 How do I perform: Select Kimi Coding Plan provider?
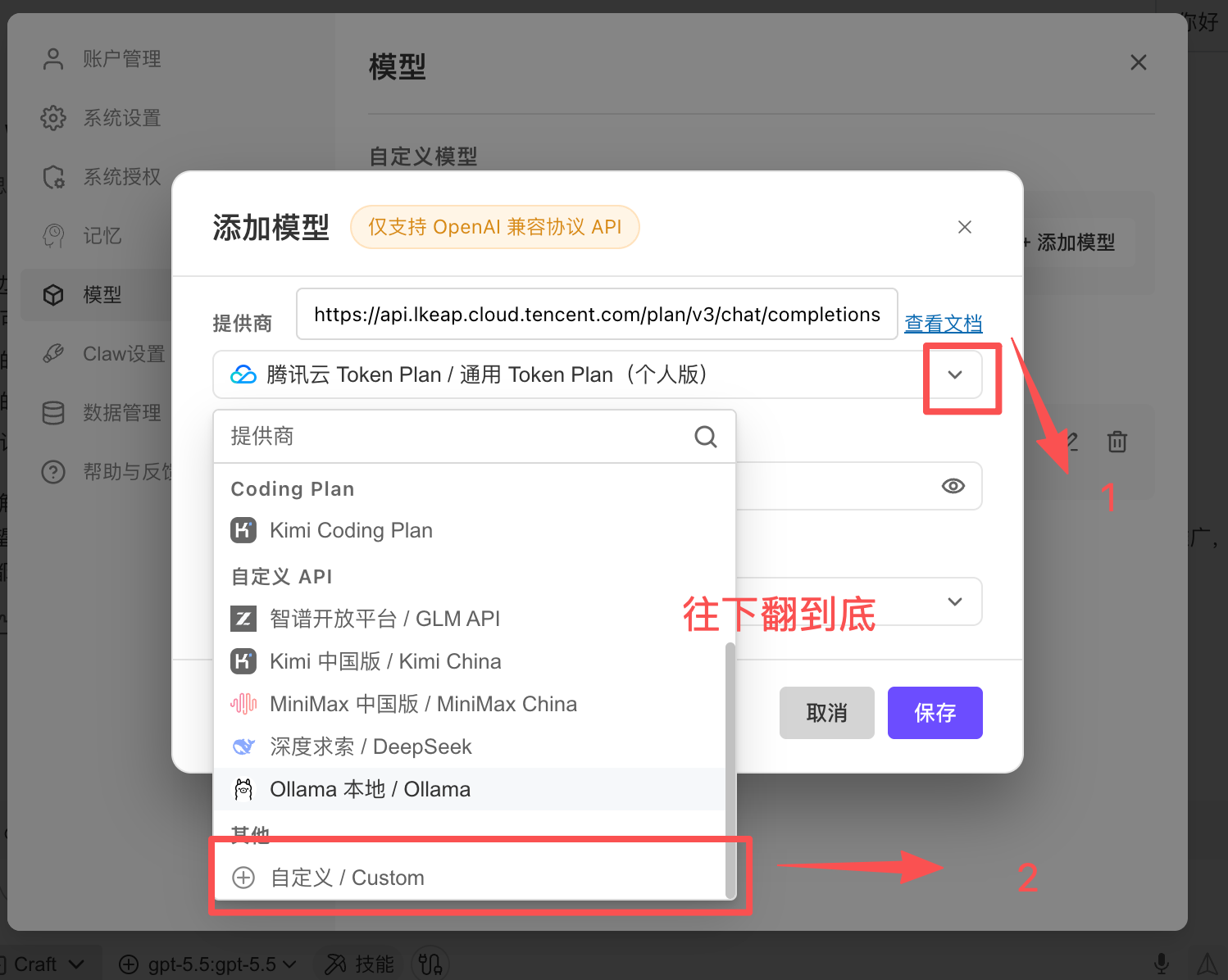tap(470, 530)
